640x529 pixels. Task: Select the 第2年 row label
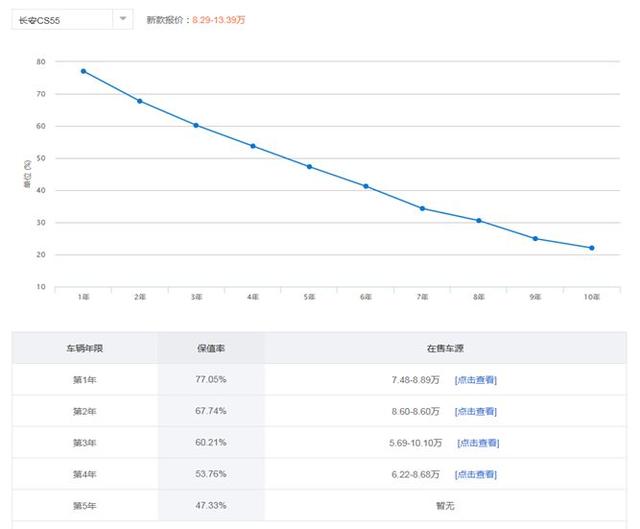(84, 411)
